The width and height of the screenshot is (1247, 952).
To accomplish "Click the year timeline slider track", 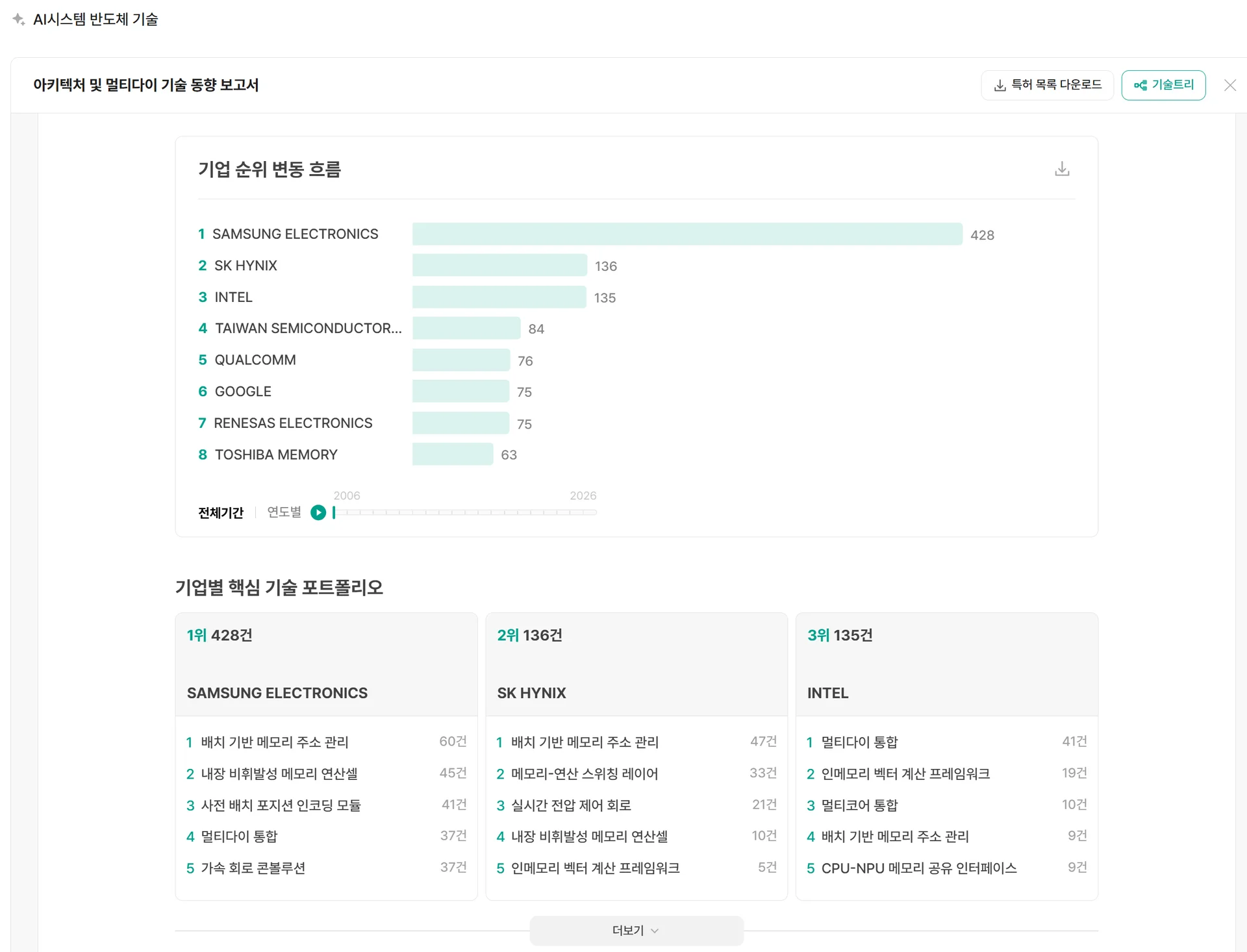I will point(465,512).
